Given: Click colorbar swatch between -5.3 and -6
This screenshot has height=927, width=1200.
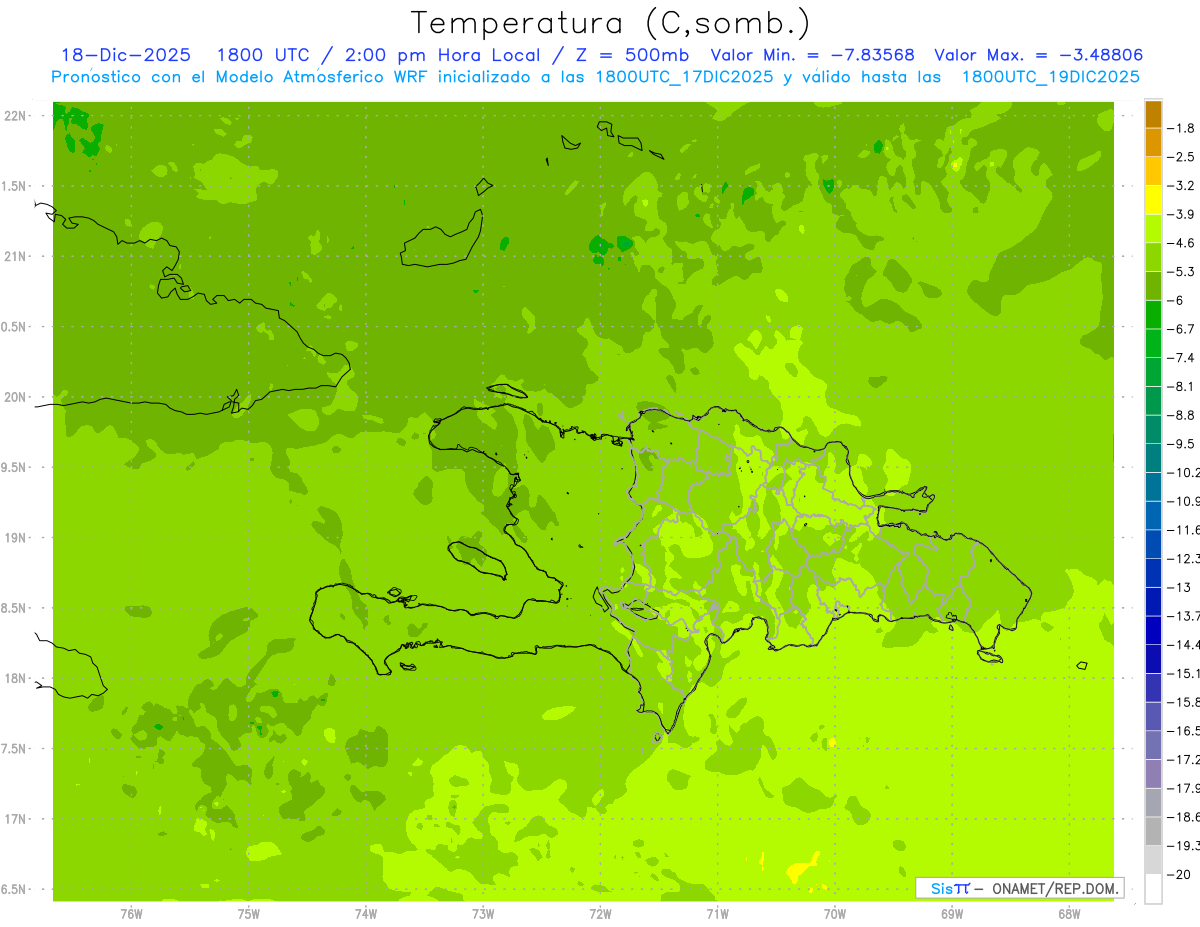Looking at the screenshot, I should (x=1153, y=286).
